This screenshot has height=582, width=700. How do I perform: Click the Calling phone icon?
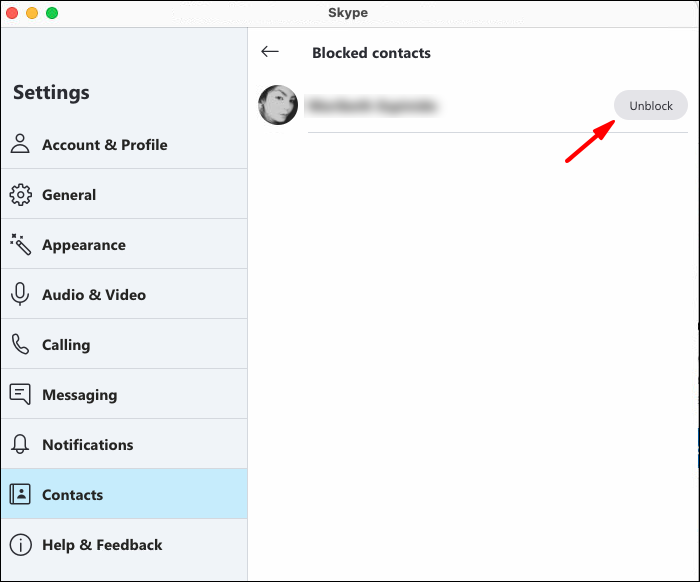coord(20,344)
